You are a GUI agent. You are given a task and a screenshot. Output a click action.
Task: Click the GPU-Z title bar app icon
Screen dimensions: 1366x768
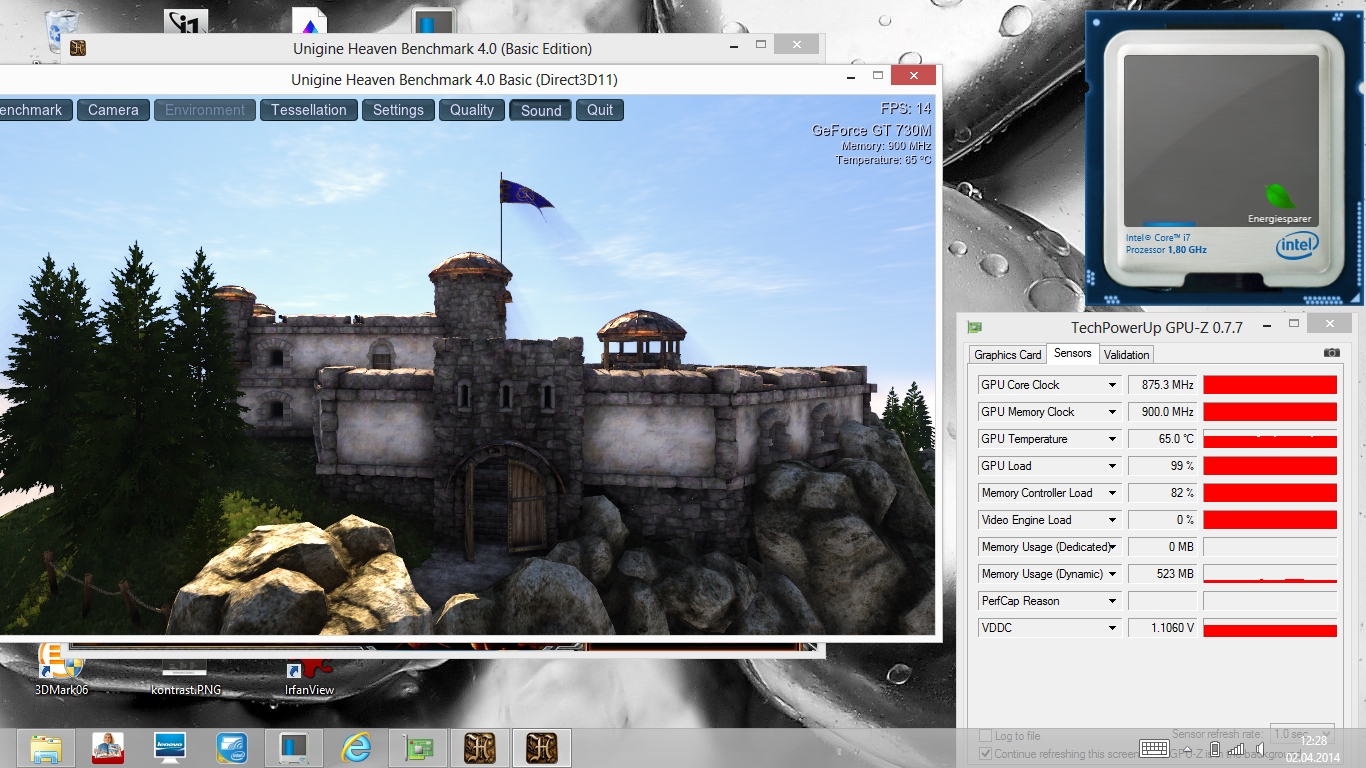pyautogui.click(x=974, y=327)
